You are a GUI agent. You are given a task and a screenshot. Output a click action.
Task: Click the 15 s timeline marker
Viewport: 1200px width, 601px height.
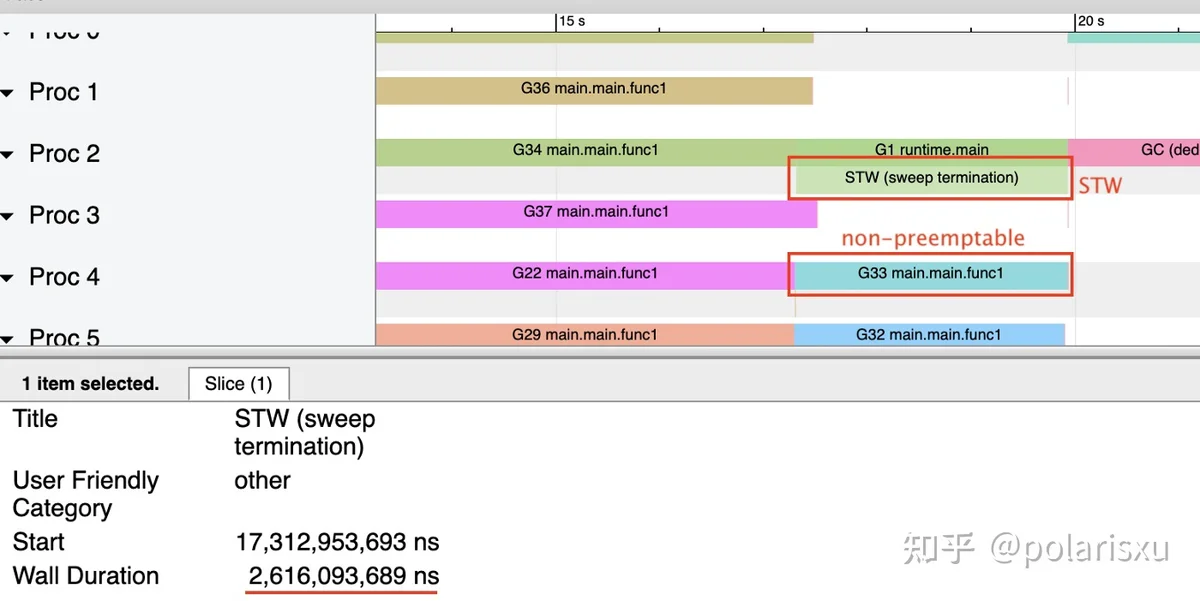pyautogui.click(x=573, y=21)
